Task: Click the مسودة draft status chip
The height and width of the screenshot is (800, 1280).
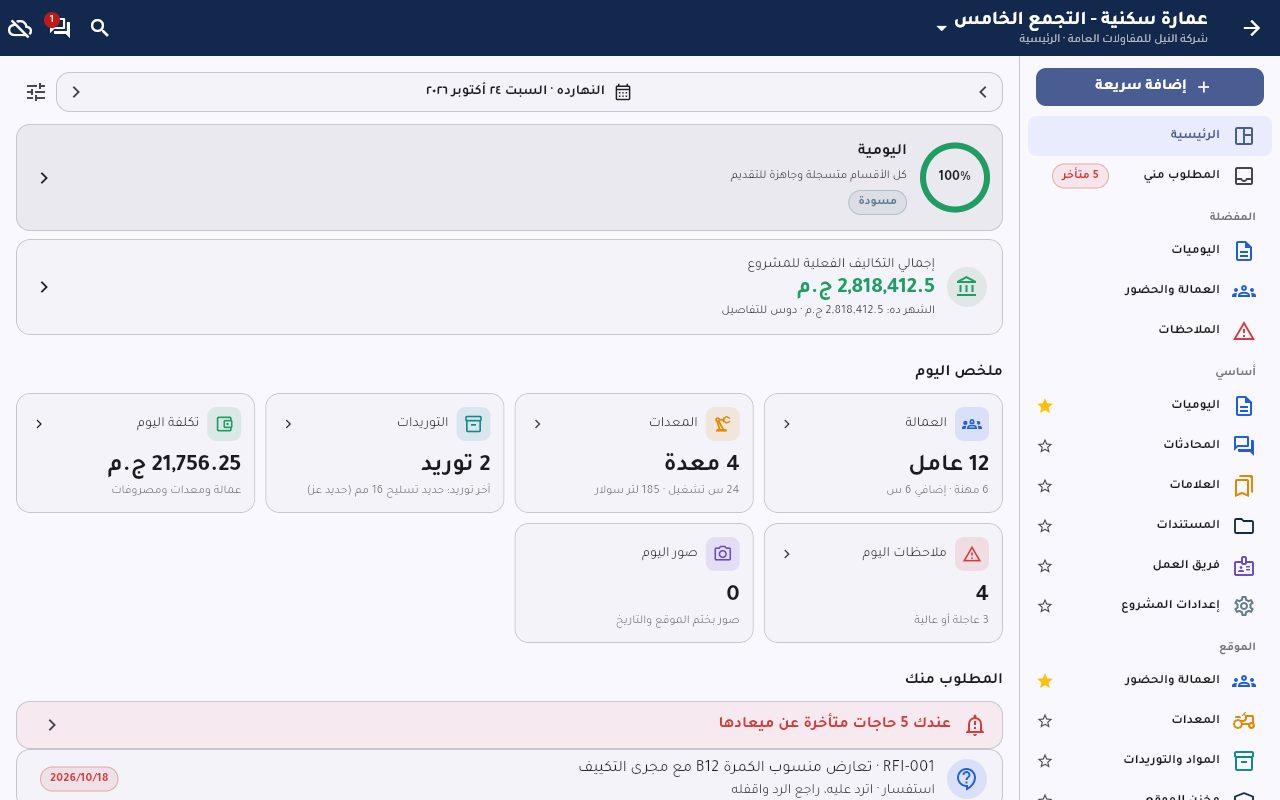Action: click(878, 202)
